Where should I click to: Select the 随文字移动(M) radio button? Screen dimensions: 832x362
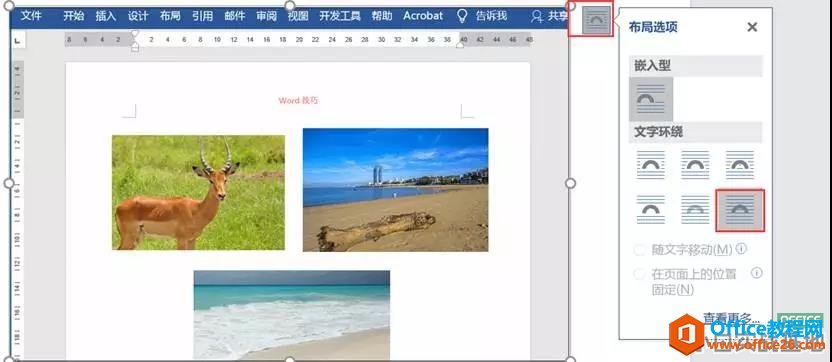pos(639,249)
